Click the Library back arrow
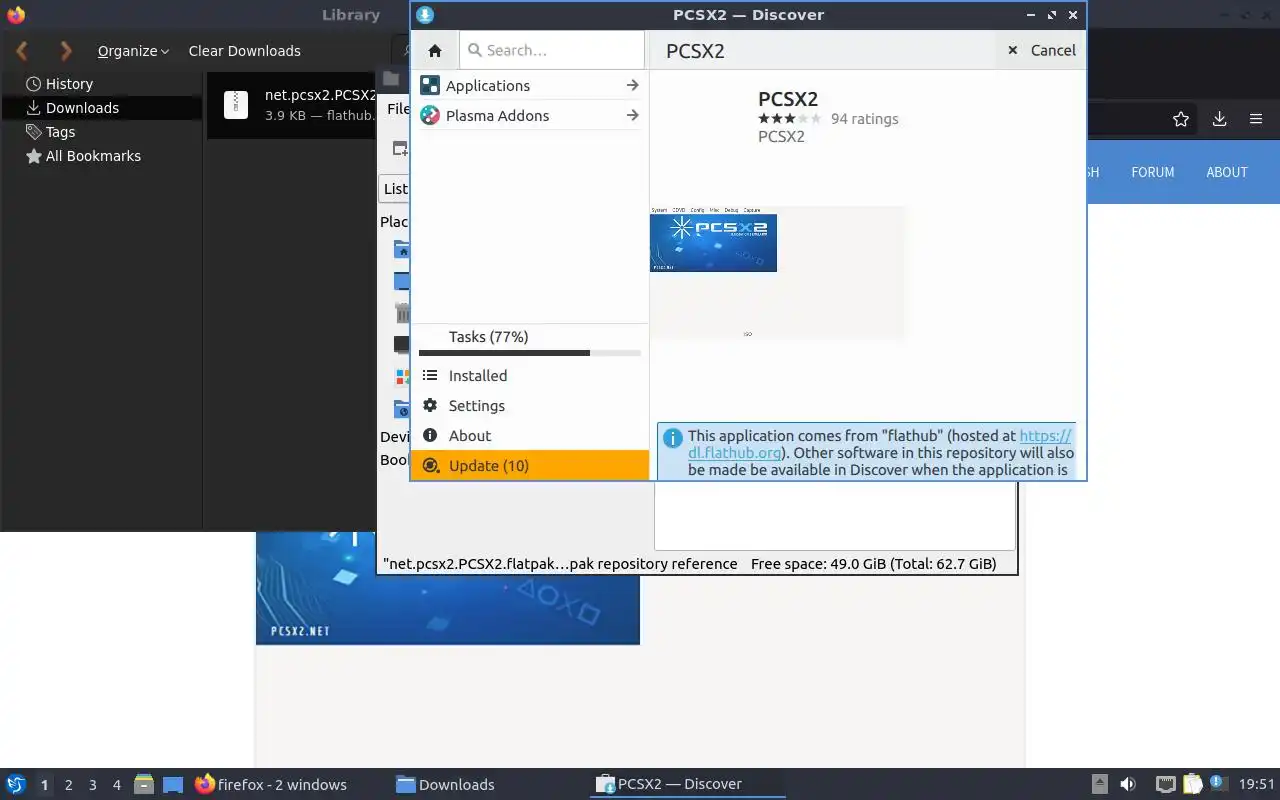1280x800 pixels. tap(22, 50)
